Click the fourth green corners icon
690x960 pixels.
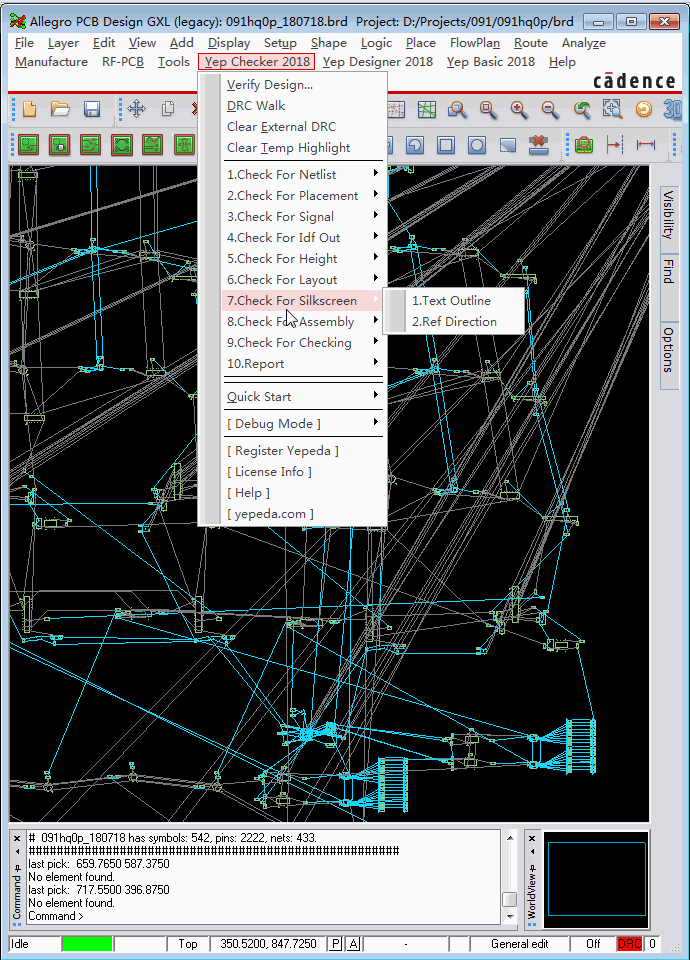122,145
